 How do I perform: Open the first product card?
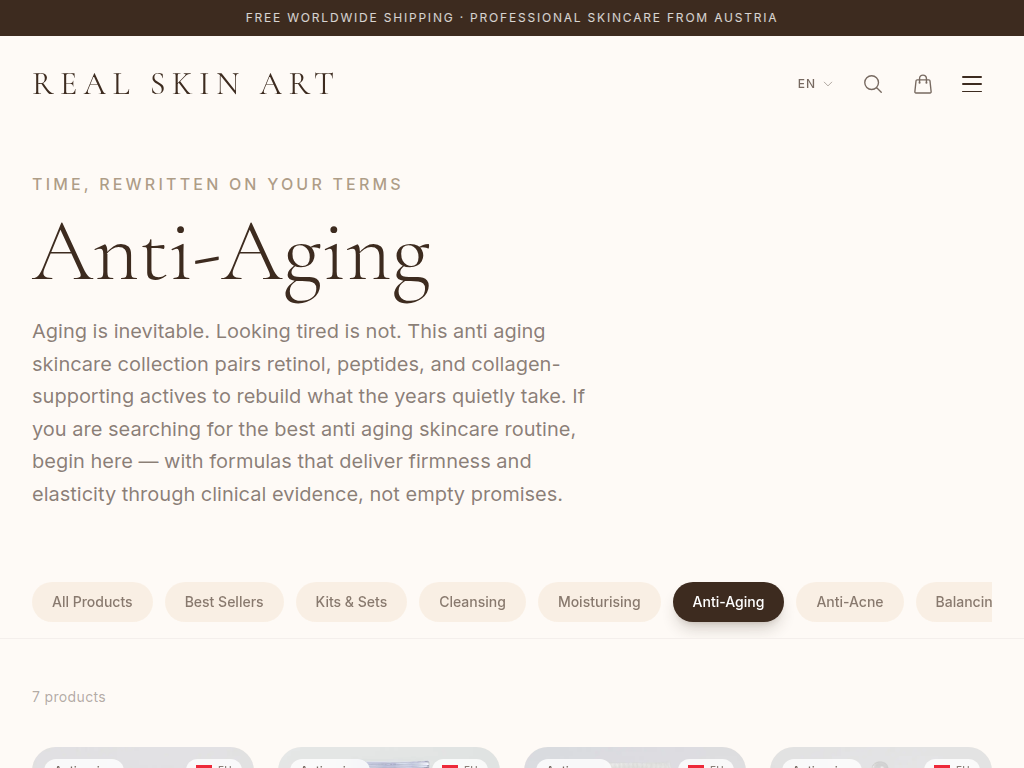click(143, 759)
